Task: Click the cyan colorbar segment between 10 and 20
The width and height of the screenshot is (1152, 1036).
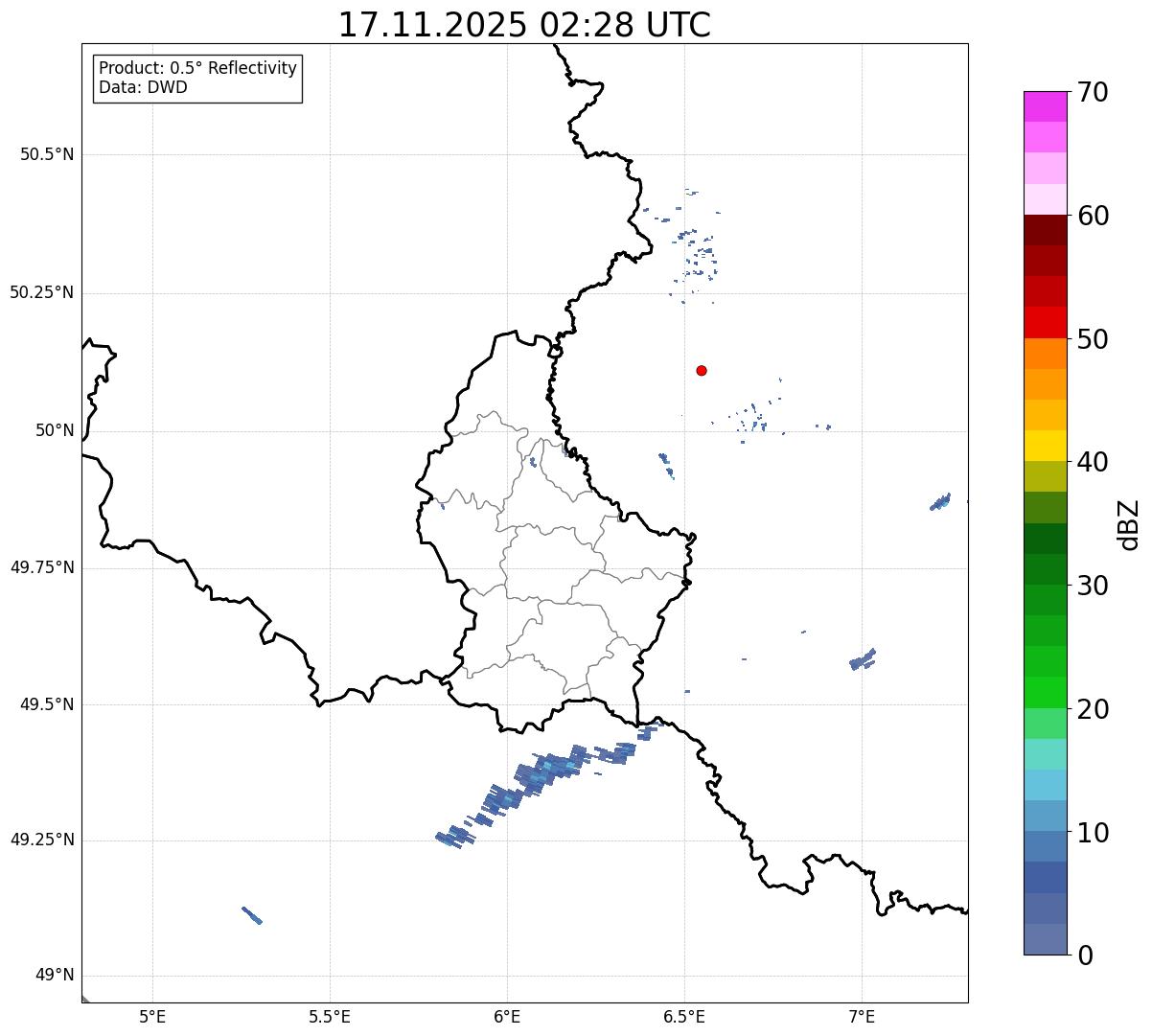Action: 1045,785
